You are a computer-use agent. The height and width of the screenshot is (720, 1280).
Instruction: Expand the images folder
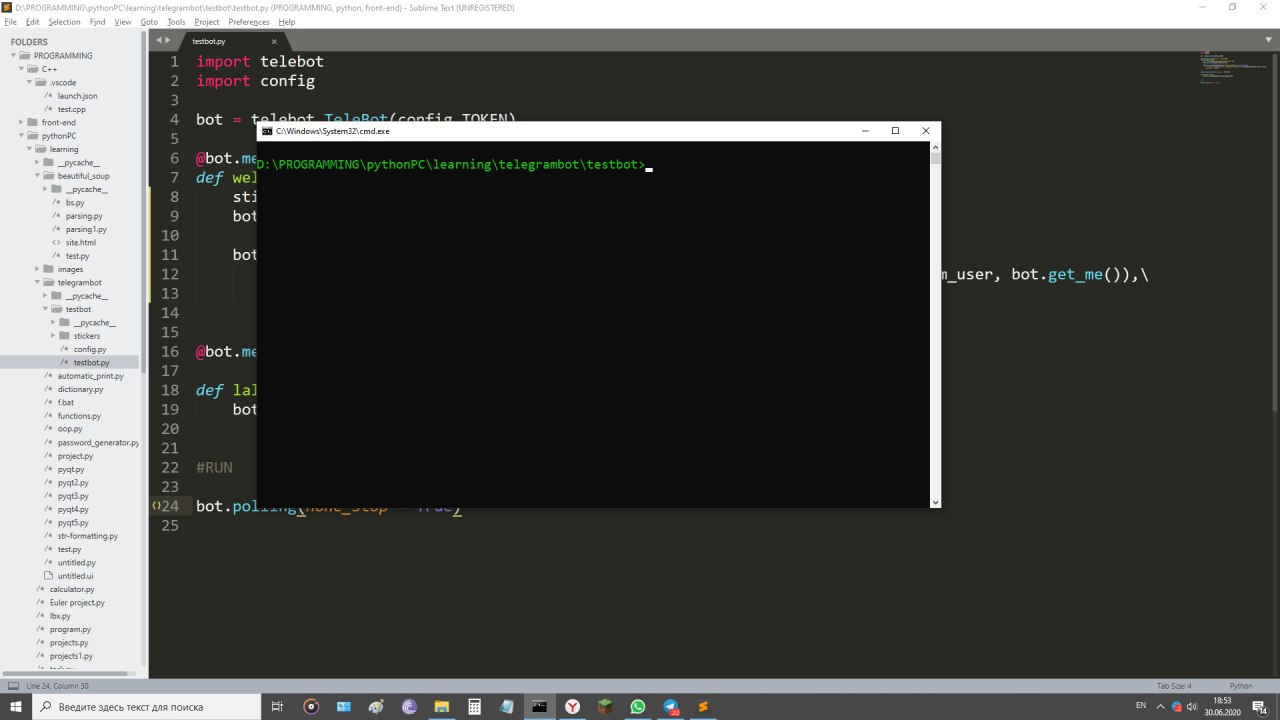(x=37, y=269)
